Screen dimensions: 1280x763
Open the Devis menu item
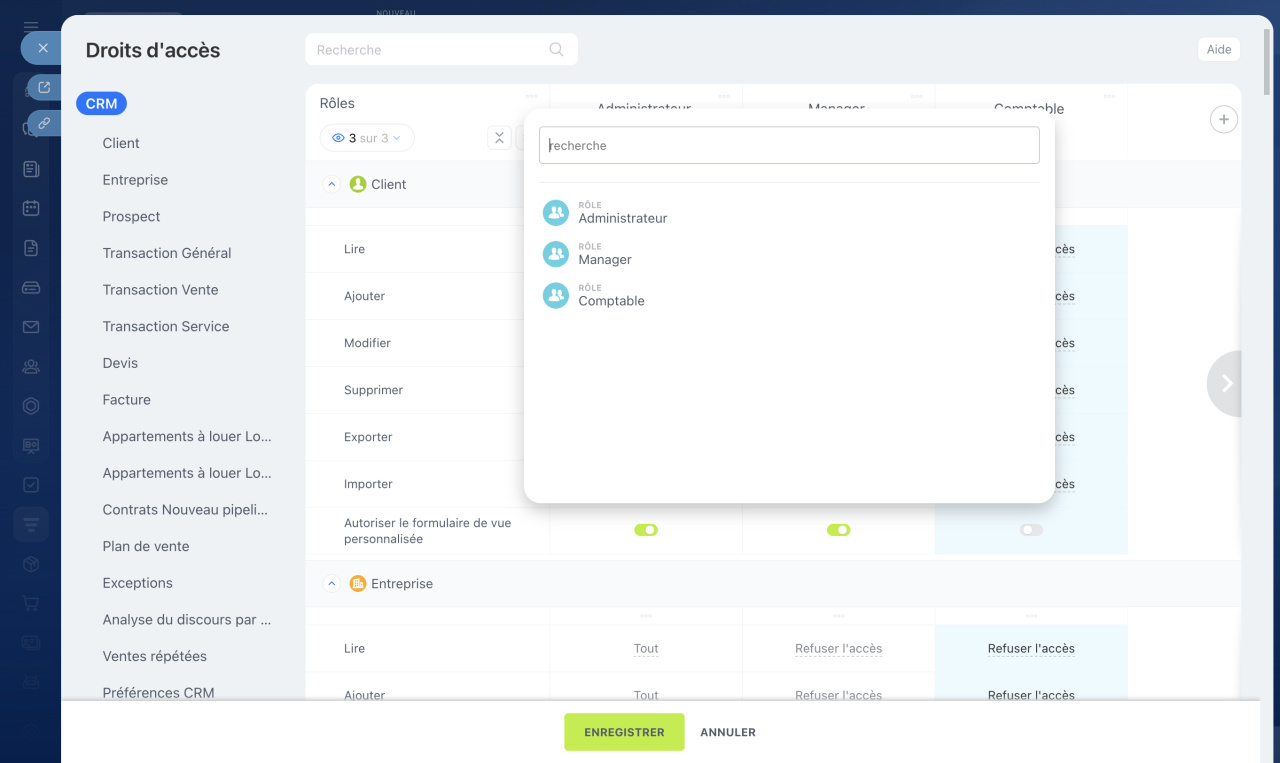coord(120,363)
